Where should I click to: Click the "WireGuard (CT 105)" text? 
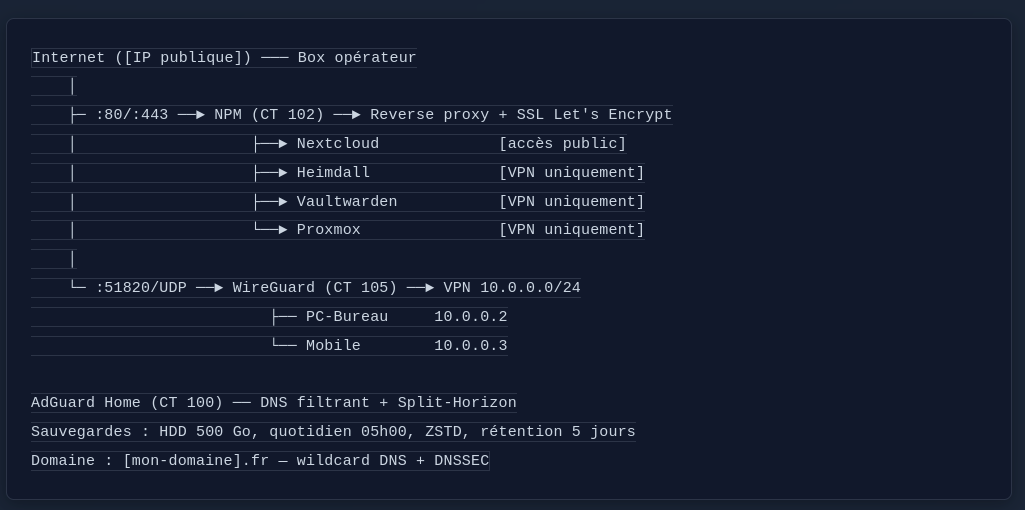click(x=315, y=288)
